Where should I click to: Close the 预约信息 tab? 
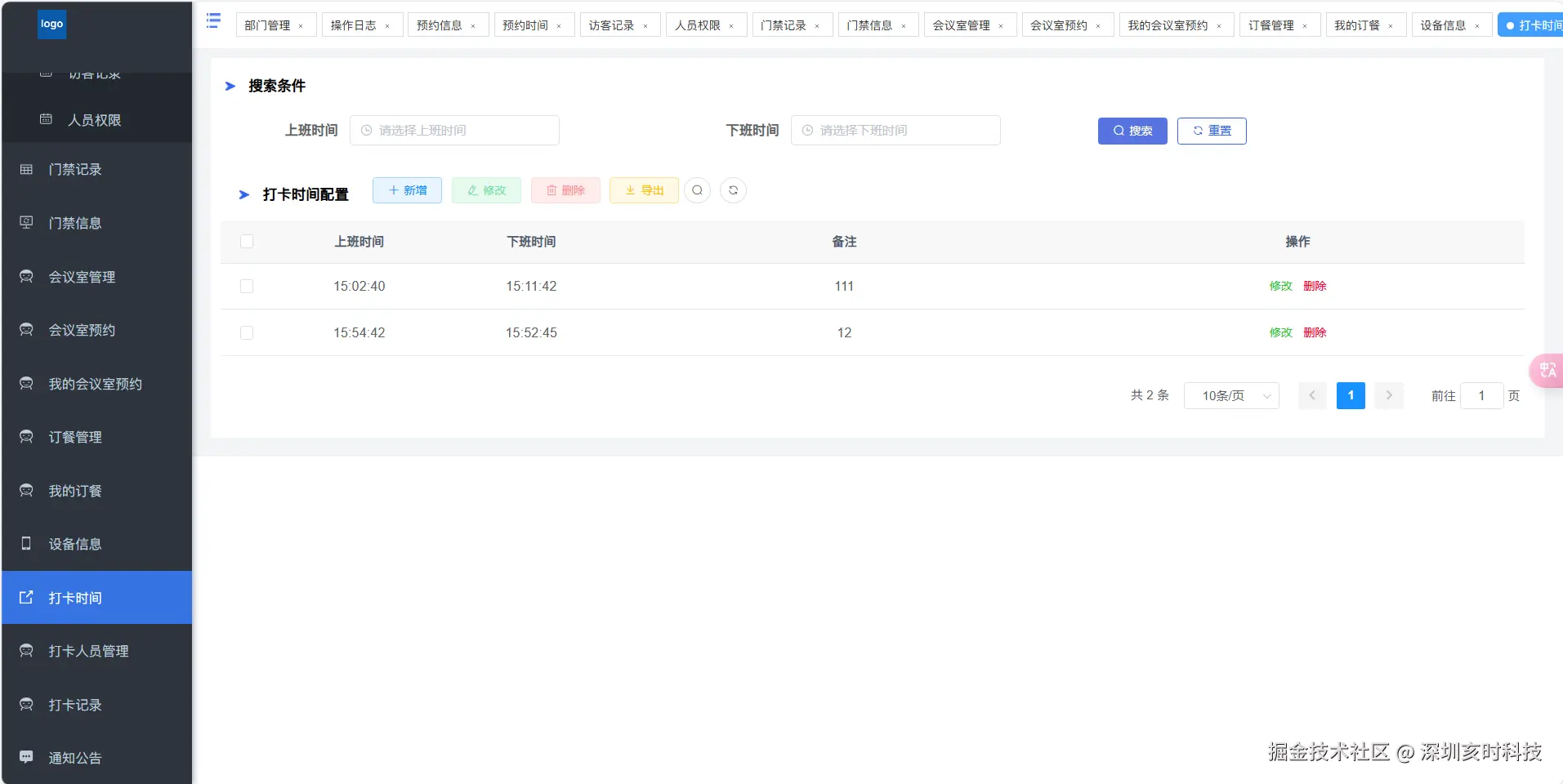coord(473,26)
